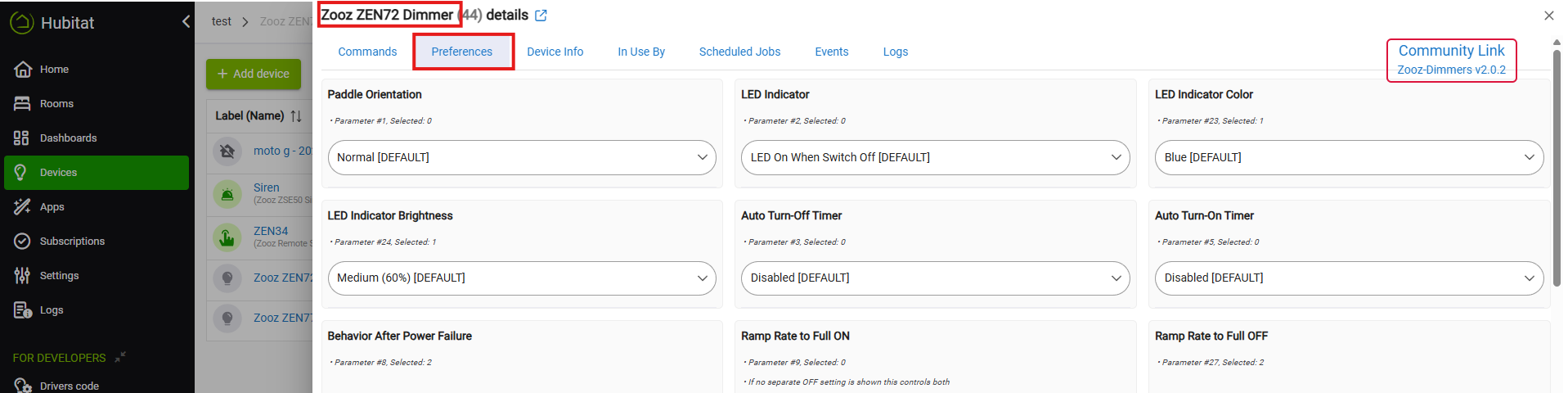Open the Paddle Orientation dropdown
This screenshot has width=1568, height=393.
(522, 157)
